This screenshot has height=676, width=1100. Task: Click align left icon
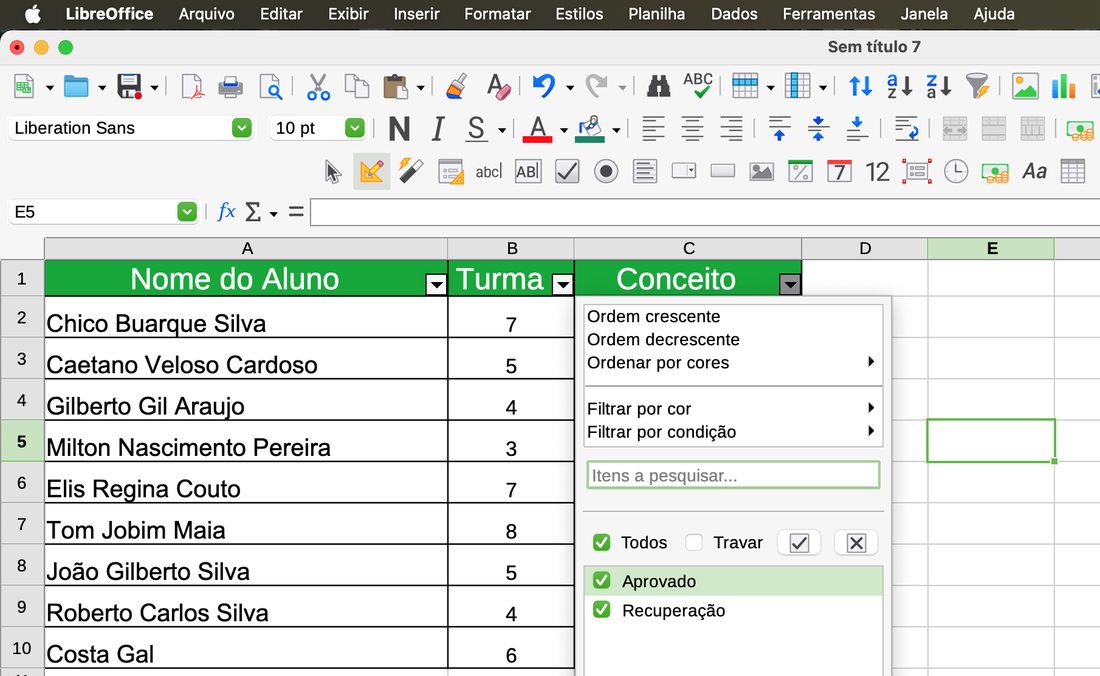pyautogui.click(x=653, y=129)
